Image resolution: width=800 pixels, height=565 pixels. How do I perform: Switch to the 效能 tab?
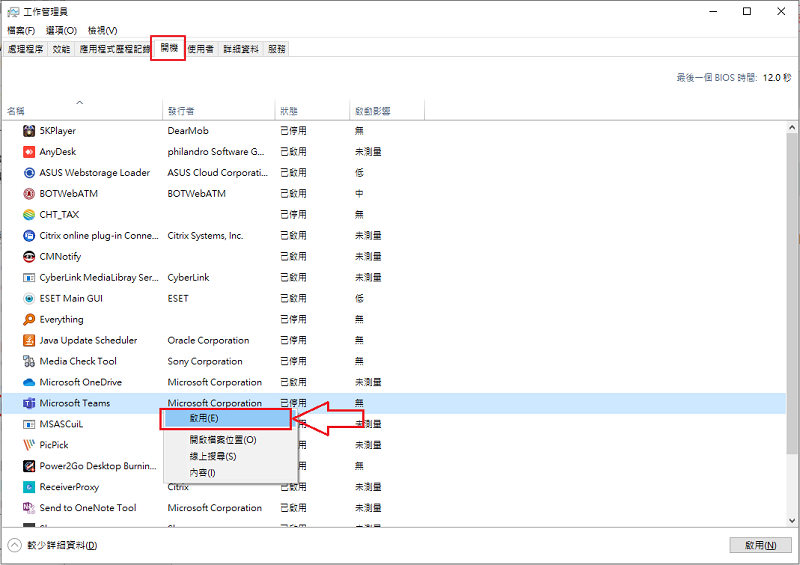(61, 49)
